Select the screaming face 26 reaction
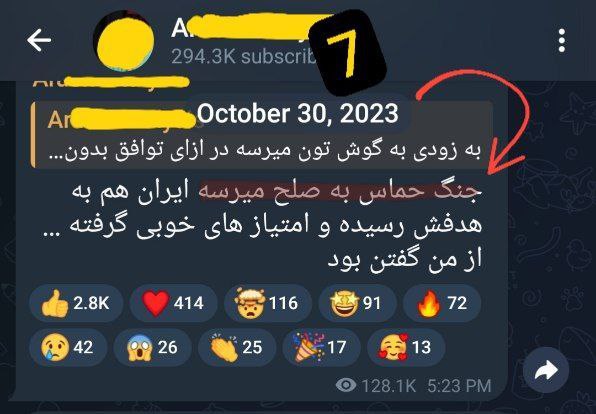The height and width of the screenshot is (414, 596). 153,347
